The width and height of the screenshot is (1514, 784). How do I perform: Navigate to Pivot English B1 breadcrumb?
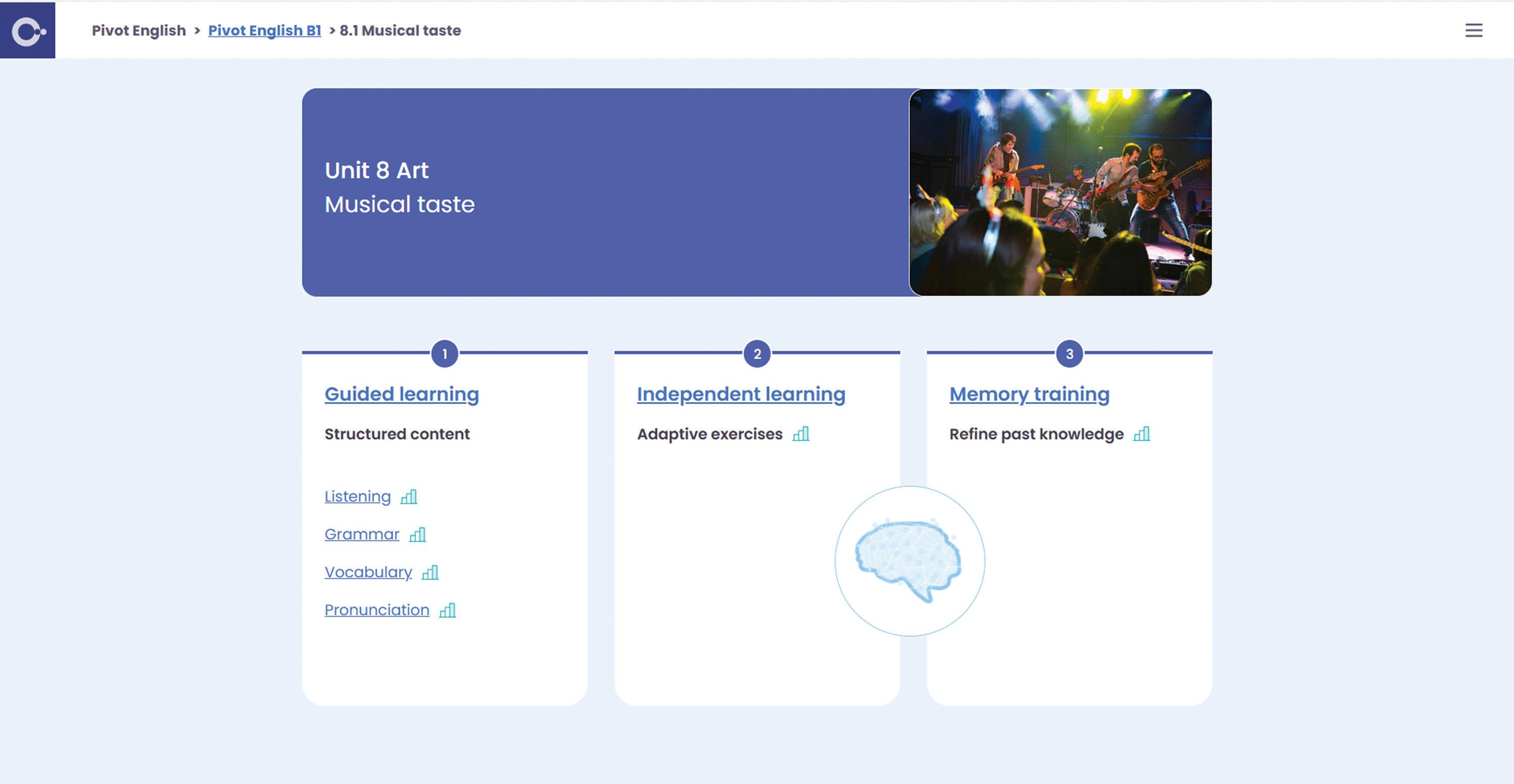point(264,31)
